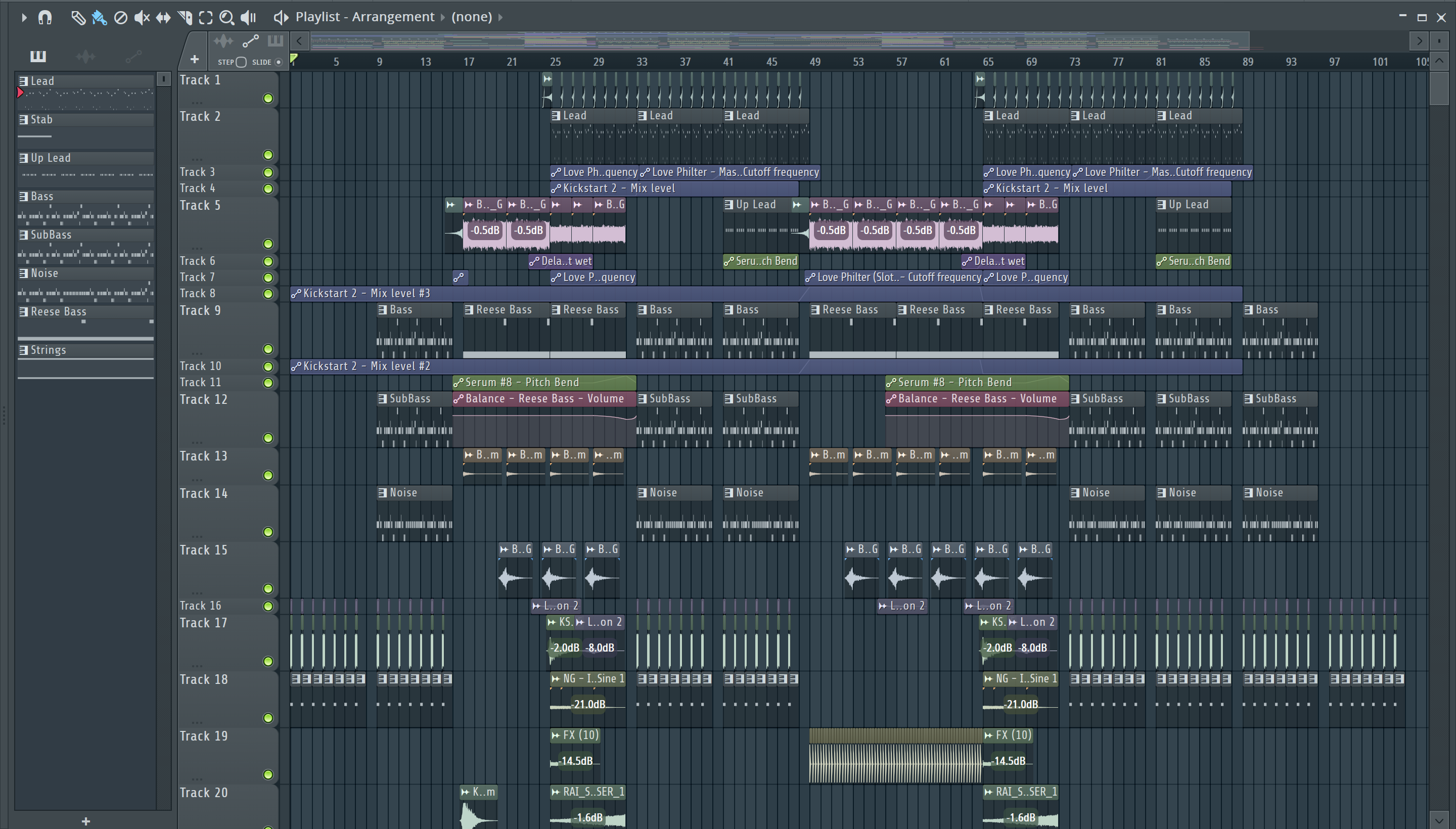
Task: Select the Reese Bass pattern in picker
Action: pos(58,311)
